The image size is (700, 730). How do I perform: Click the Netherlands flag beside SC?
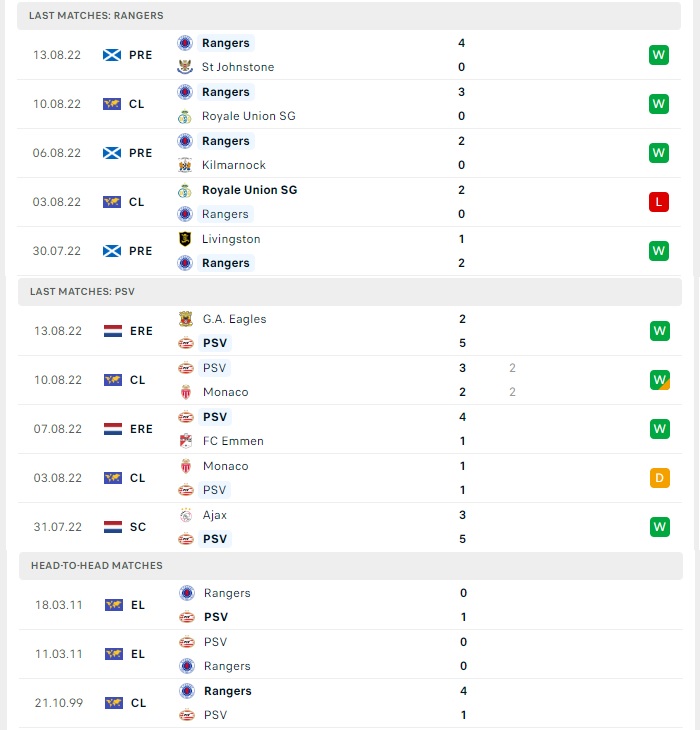point(113,527)
